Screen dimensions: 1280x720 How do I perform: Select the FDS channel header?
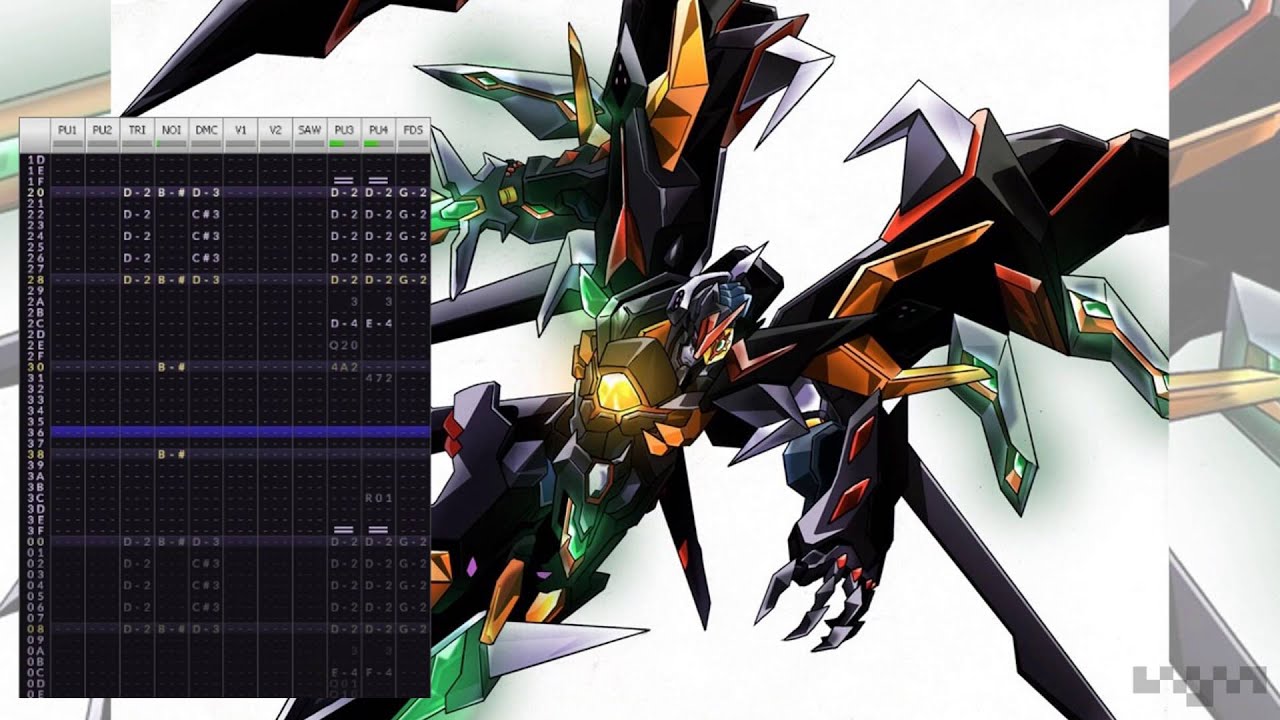(x=412, y=135)
